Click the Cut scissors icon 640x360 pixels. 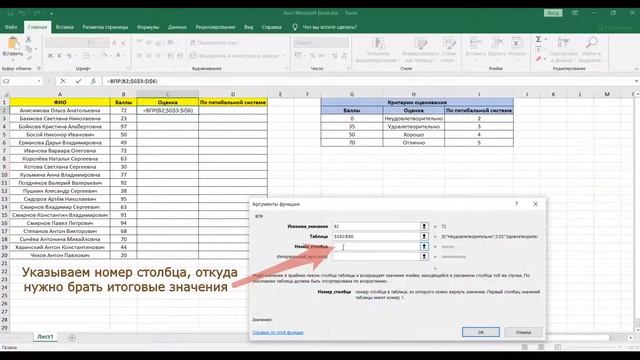point(29,39)
